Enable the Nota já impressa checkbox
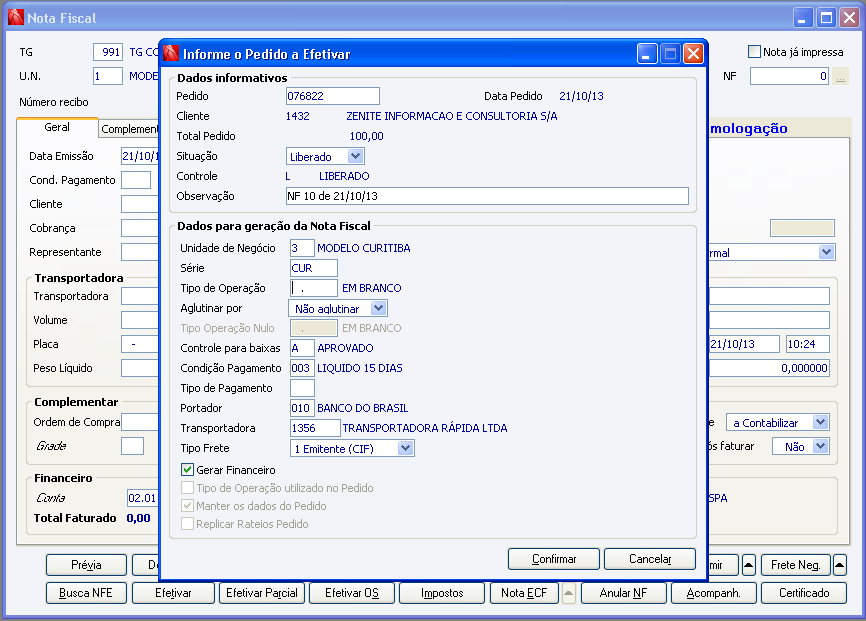Image resolution: width=866 pixels, height=621 pixels. tap(754, 52)
